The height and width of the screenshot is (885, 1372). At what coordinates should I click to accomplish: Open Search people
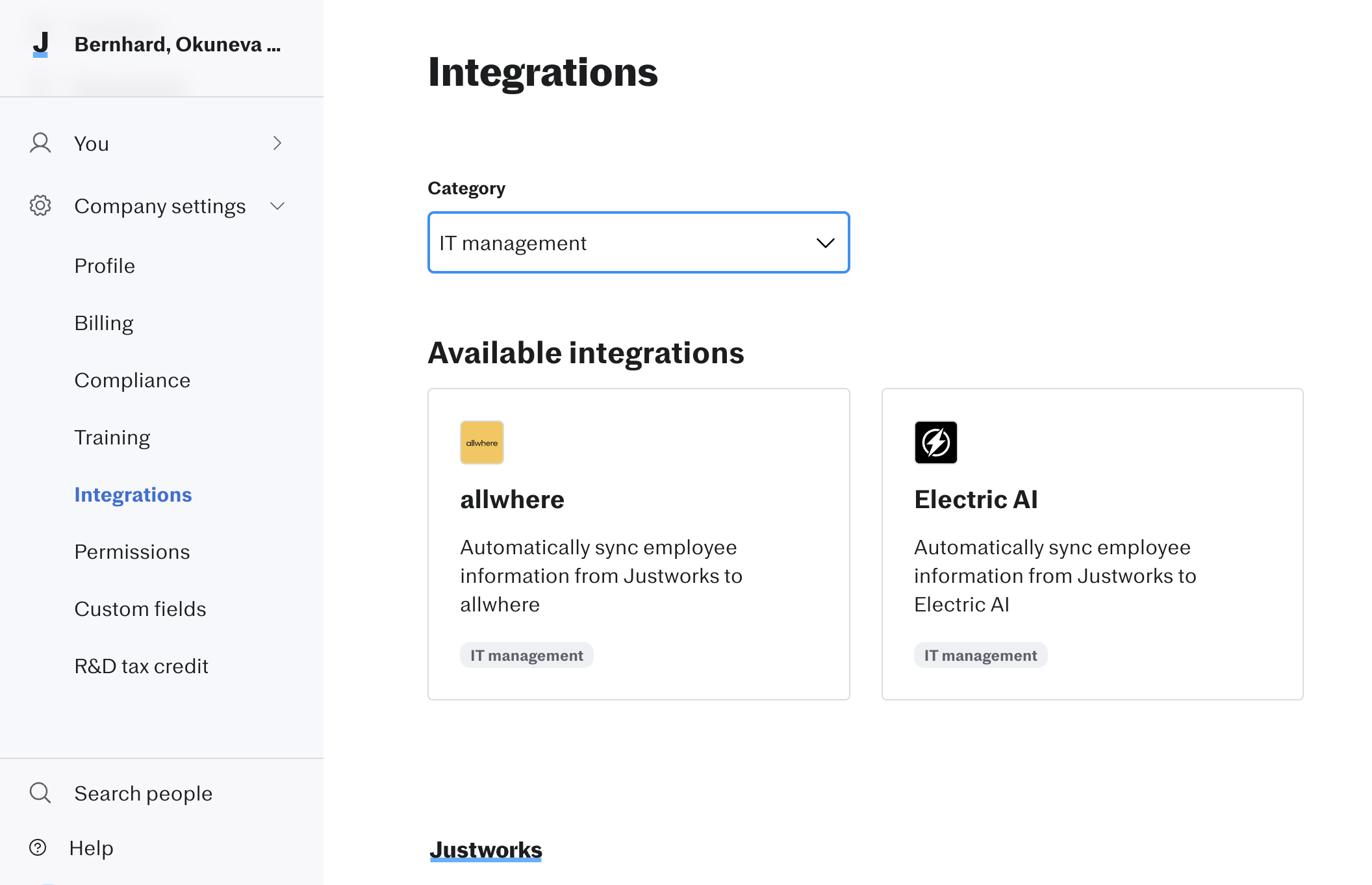144,793
